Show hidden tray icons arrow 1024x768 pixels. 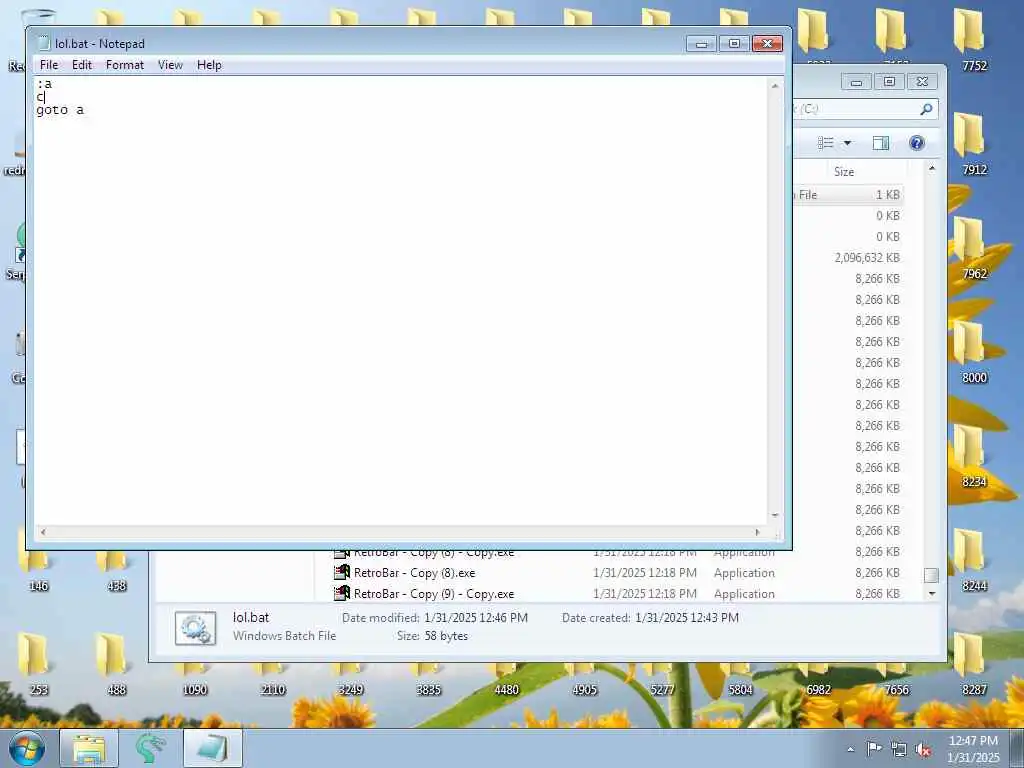tap(850, 749)
